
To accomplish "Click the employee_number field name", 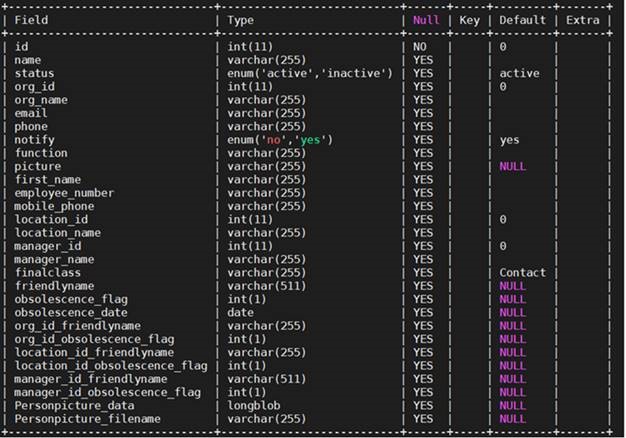I will (x=64, y=193).
